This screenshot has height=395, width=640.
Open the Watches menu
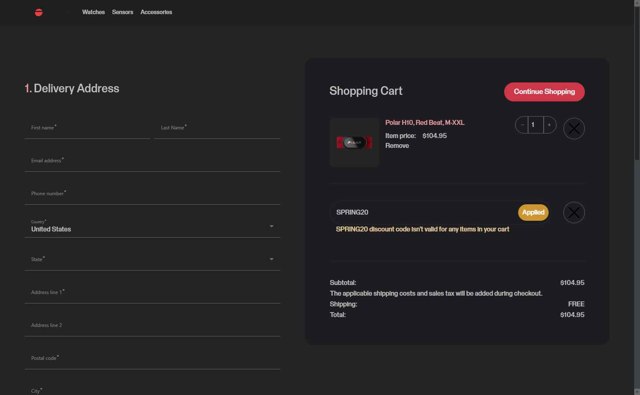pyautogui.click(x=93, y=12)
